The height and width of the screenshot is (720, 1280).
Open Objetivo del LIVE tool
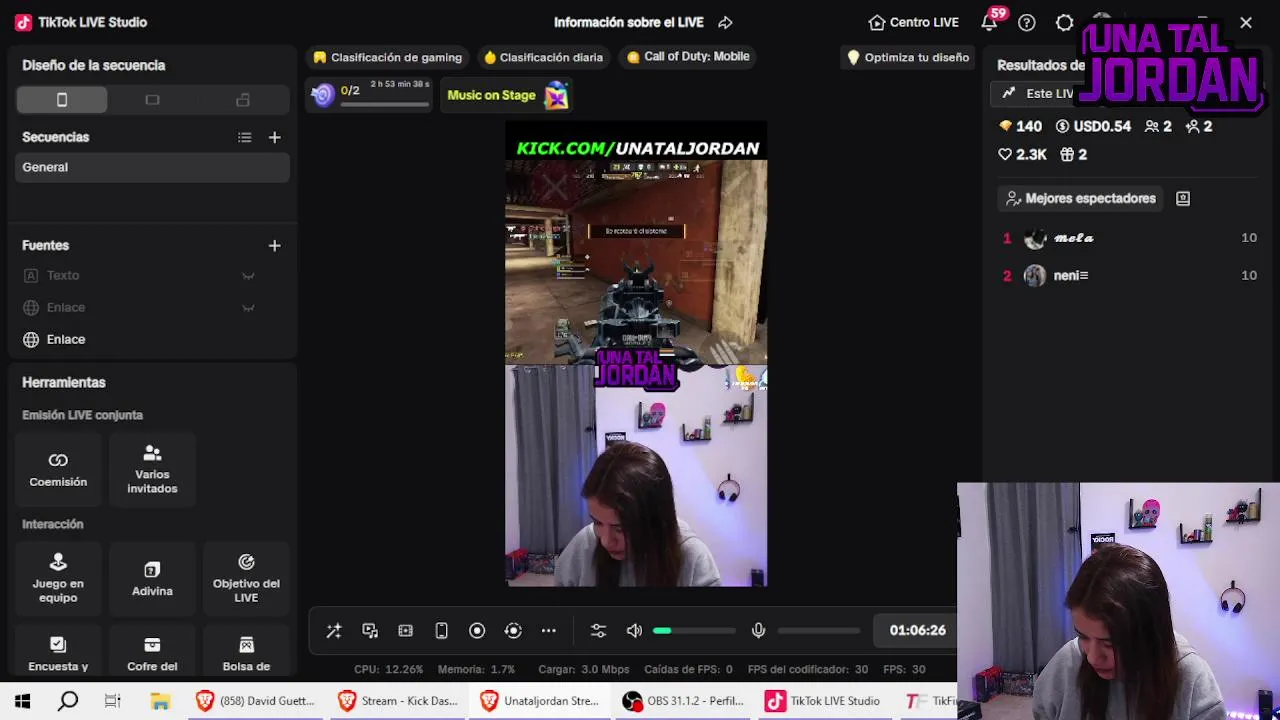pos(246,578)
